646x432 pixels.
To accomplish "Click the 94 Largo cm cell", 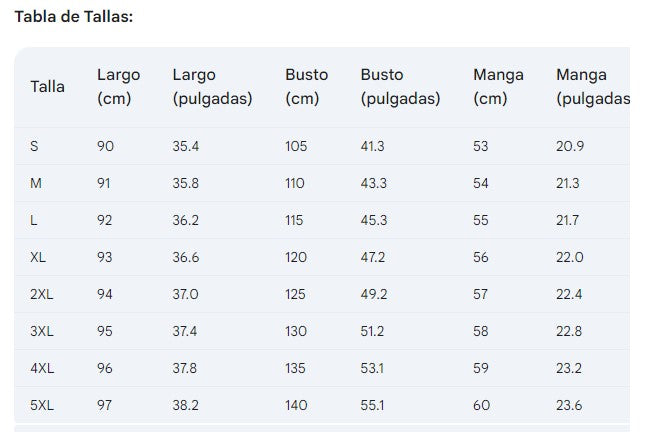I will [106, 294].
